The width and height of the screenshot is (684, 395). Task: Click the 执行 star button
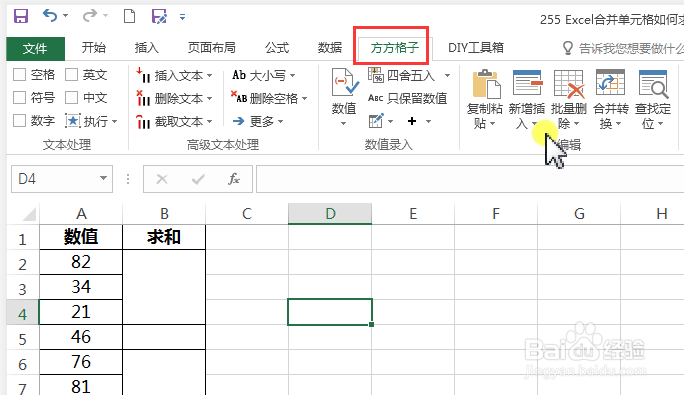91,121
